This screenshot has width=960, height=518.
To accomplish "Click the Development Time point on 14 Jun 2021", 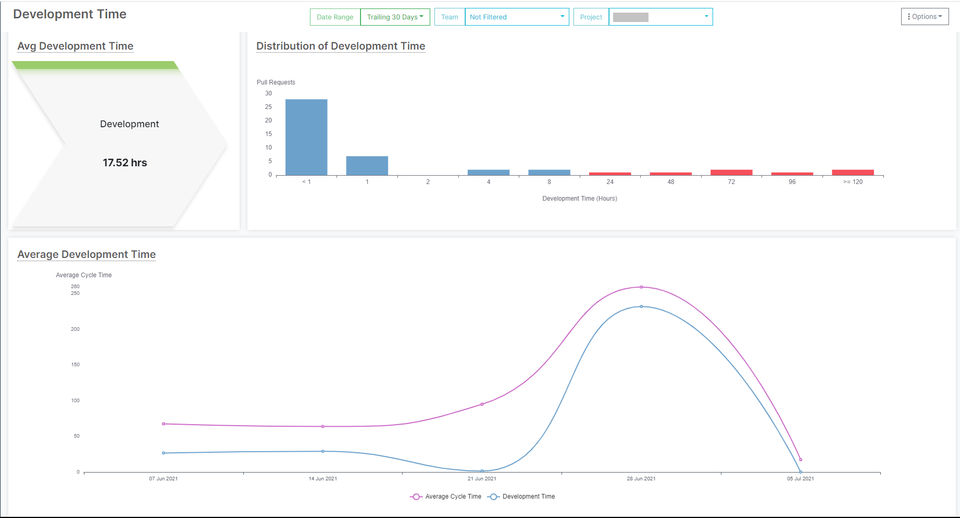I will coord(323,451).
